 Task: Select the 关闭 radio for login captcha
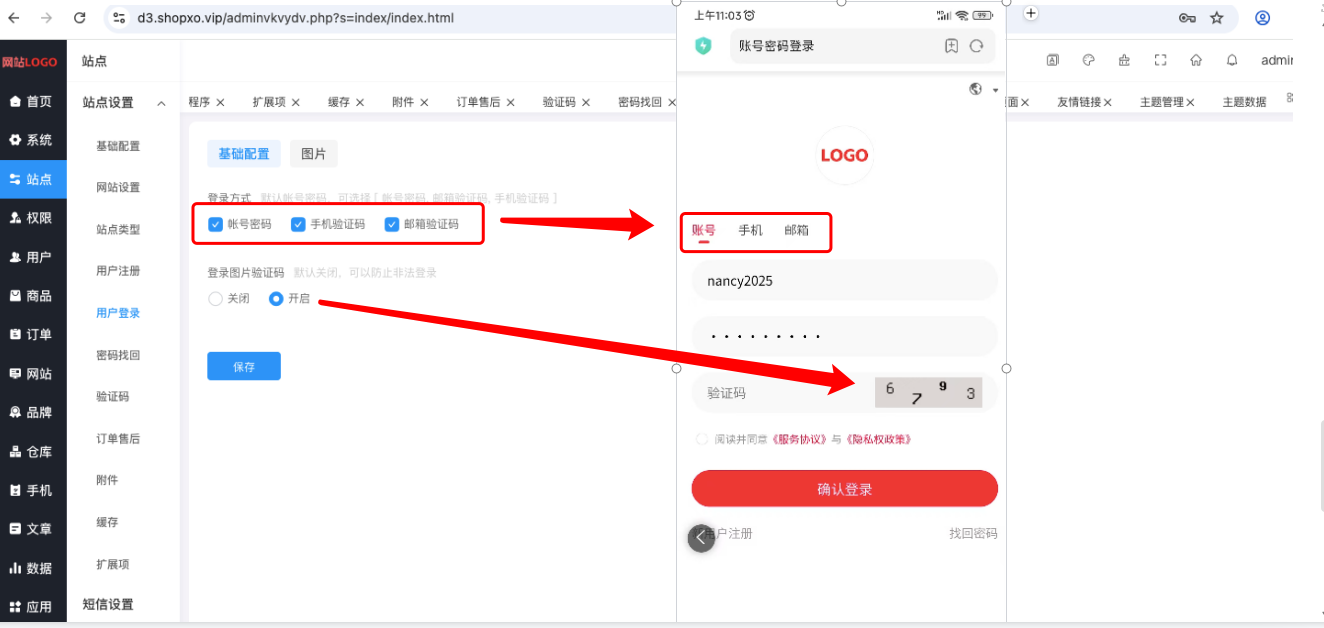pyautogui.click(x=215, y=298)
